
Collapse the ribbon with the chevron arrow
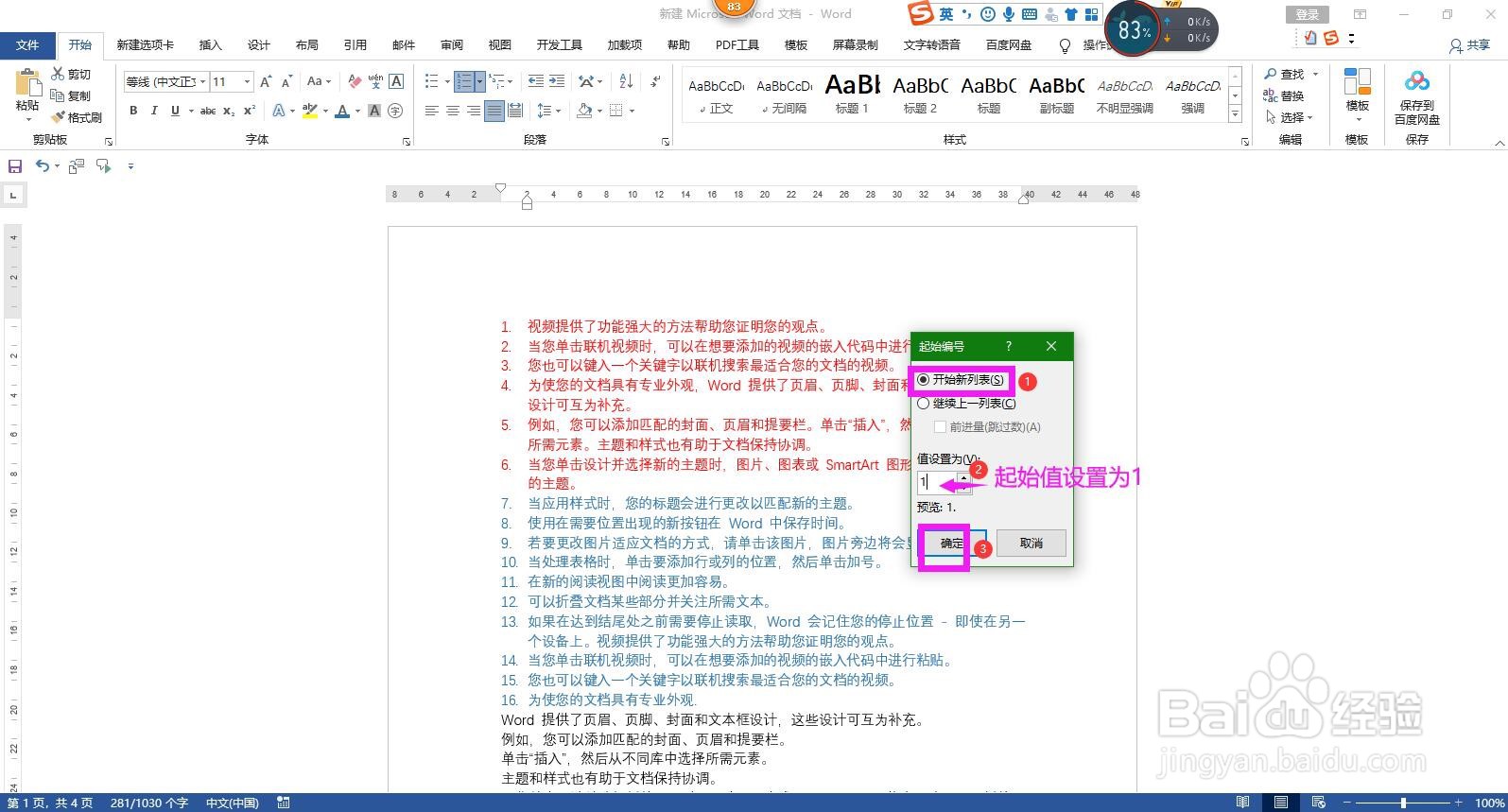(x=1499, y=143)
